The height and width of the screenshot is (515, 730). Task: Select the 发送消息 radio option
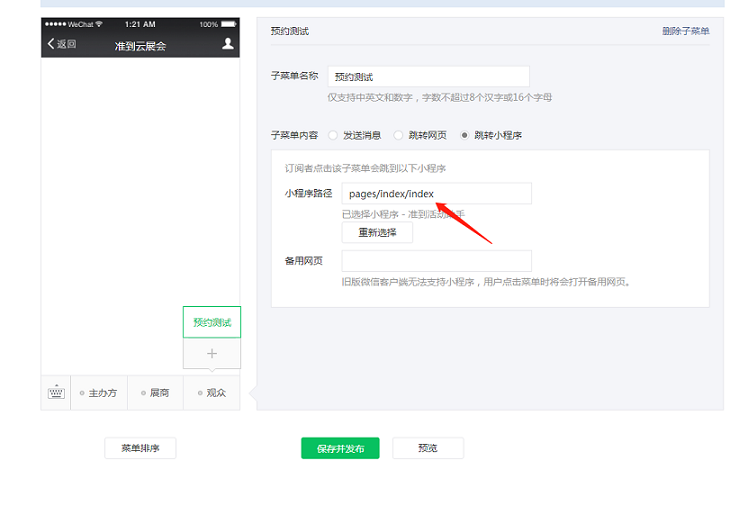[332, 136]
